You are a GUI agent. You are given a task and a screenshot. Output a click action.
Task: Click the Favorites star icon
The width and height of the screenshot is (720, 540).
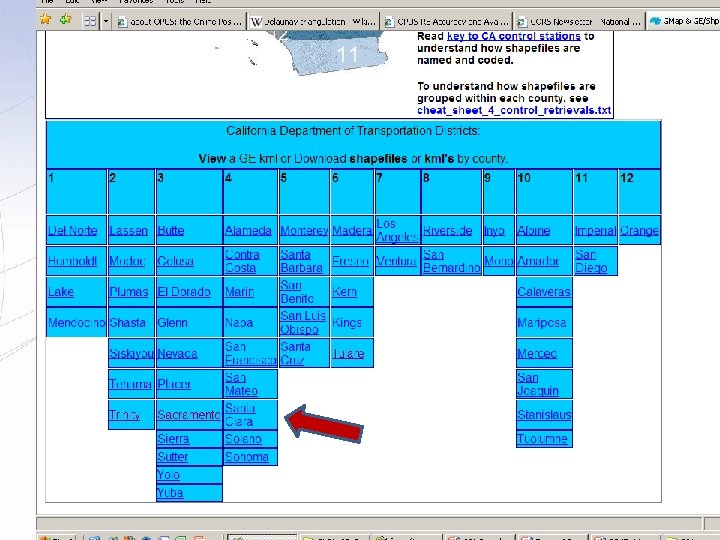tap(45, 19)
